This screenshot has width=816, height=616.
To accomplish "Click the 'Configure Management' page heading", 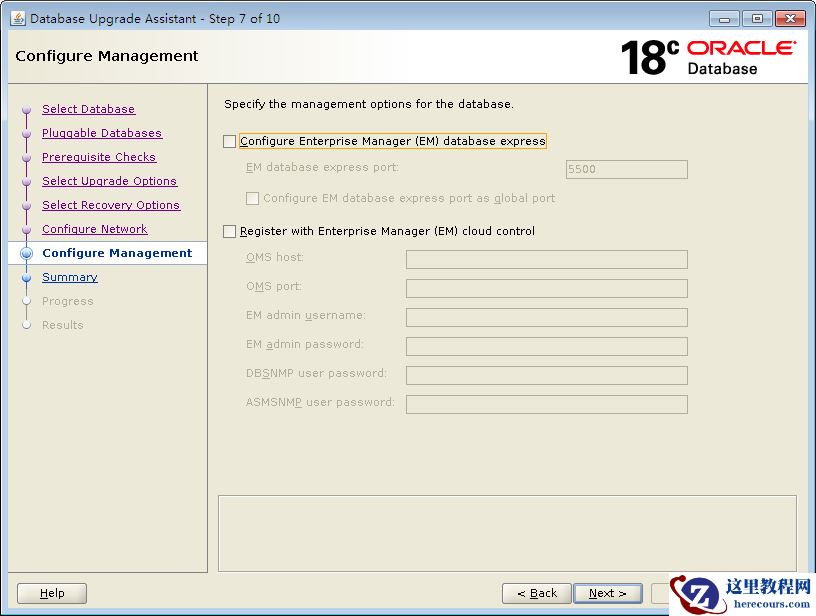I will pos(107,56).
